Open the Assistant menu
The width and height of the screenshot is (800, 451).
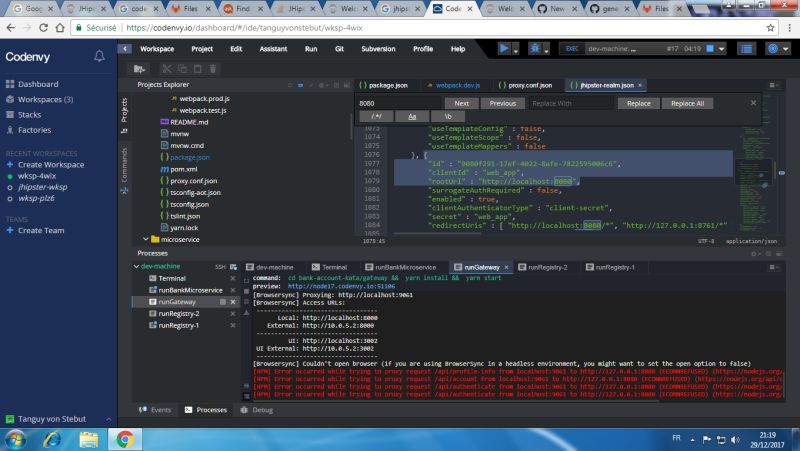pos(273,49)
